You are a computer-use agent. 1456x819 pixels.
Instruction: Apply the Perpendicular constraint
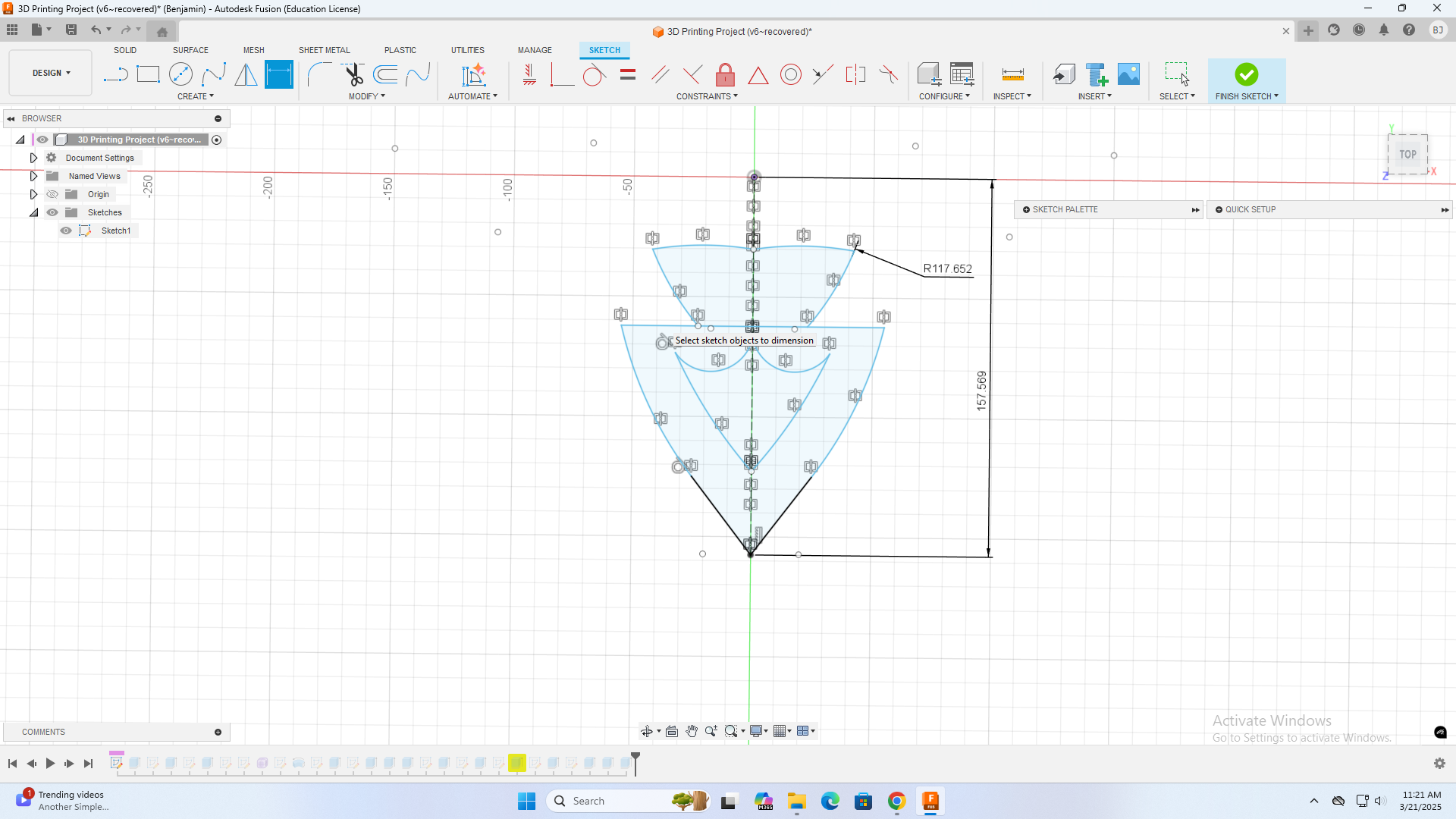pos(692,74)
